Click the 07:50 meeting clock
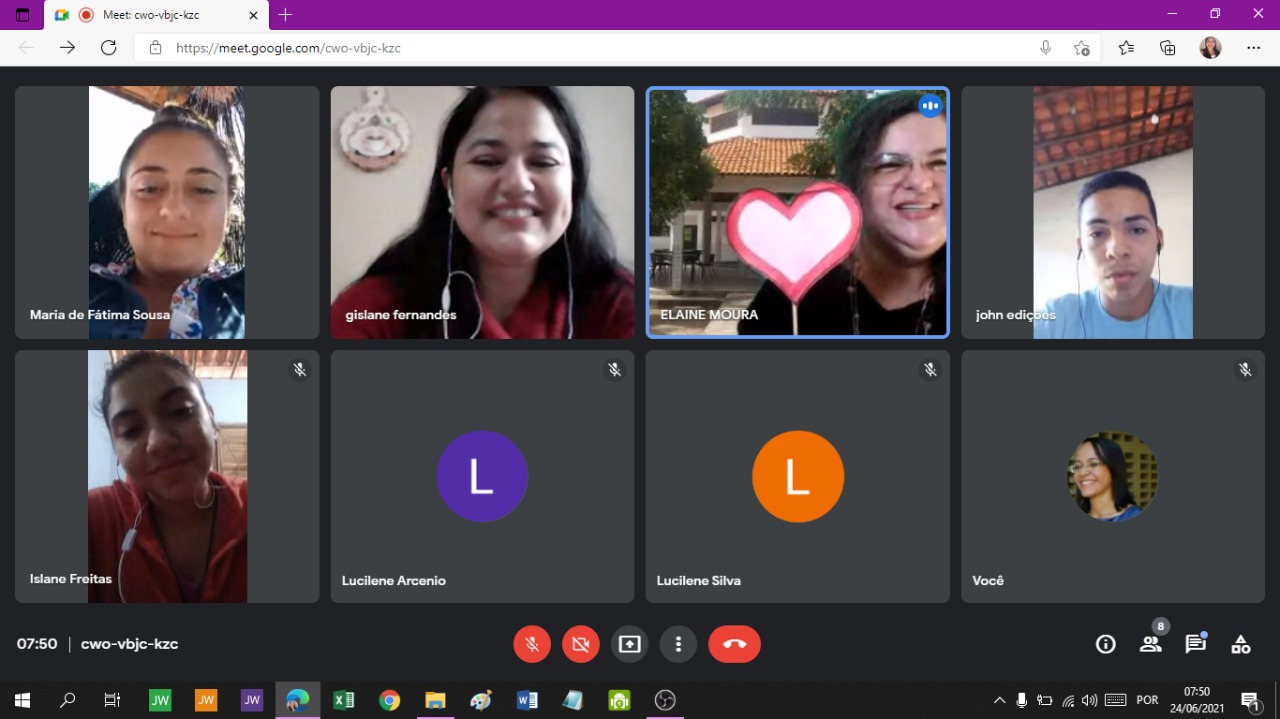This screenshot has width=1280, height=719. coord(37,644)
